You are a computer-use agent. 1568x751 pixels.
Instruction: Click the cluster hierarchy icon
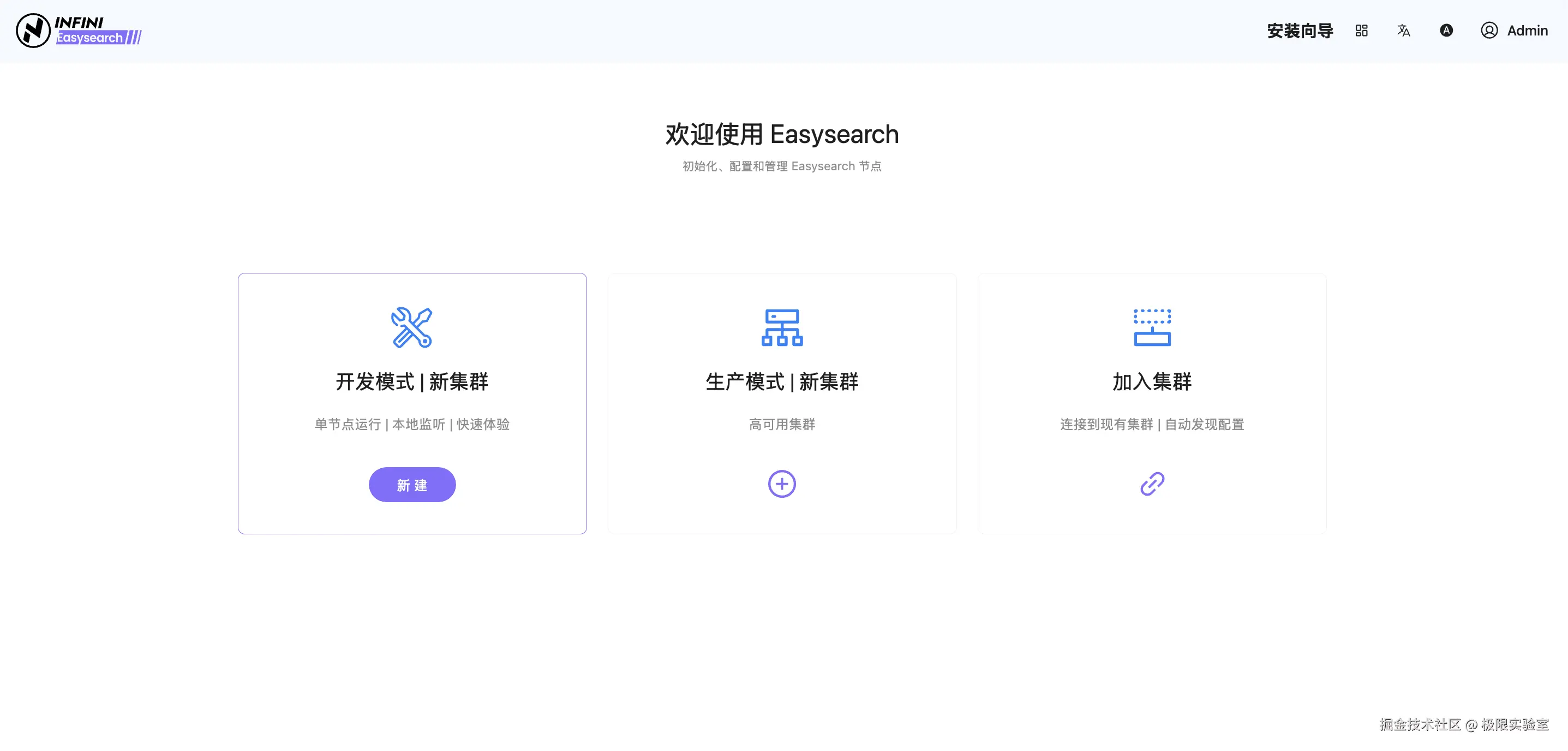click(782, 327)
